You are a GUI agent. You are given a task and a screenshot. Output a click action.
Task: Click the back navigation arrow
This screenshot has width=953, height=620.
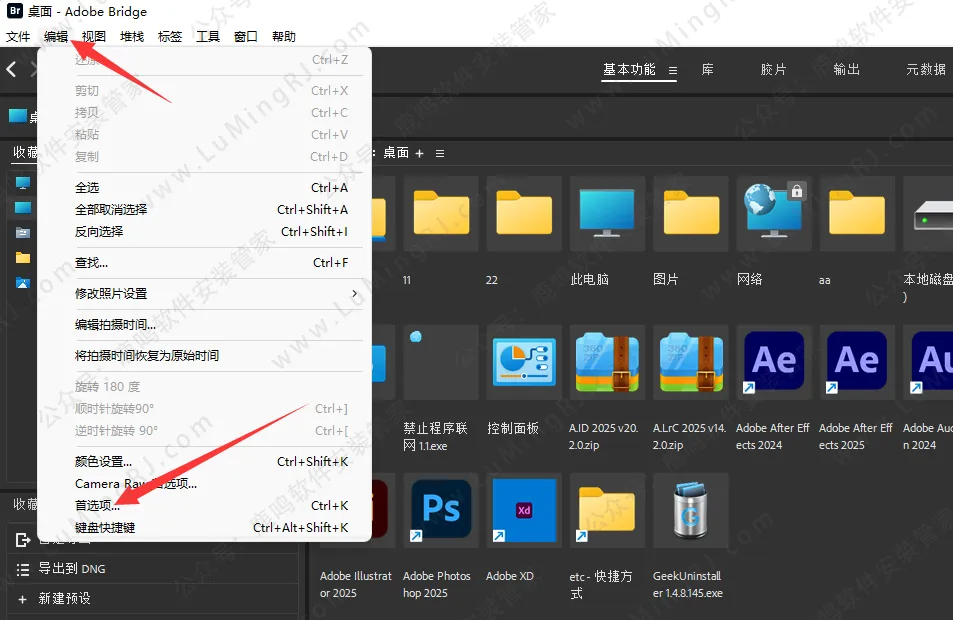12,69
